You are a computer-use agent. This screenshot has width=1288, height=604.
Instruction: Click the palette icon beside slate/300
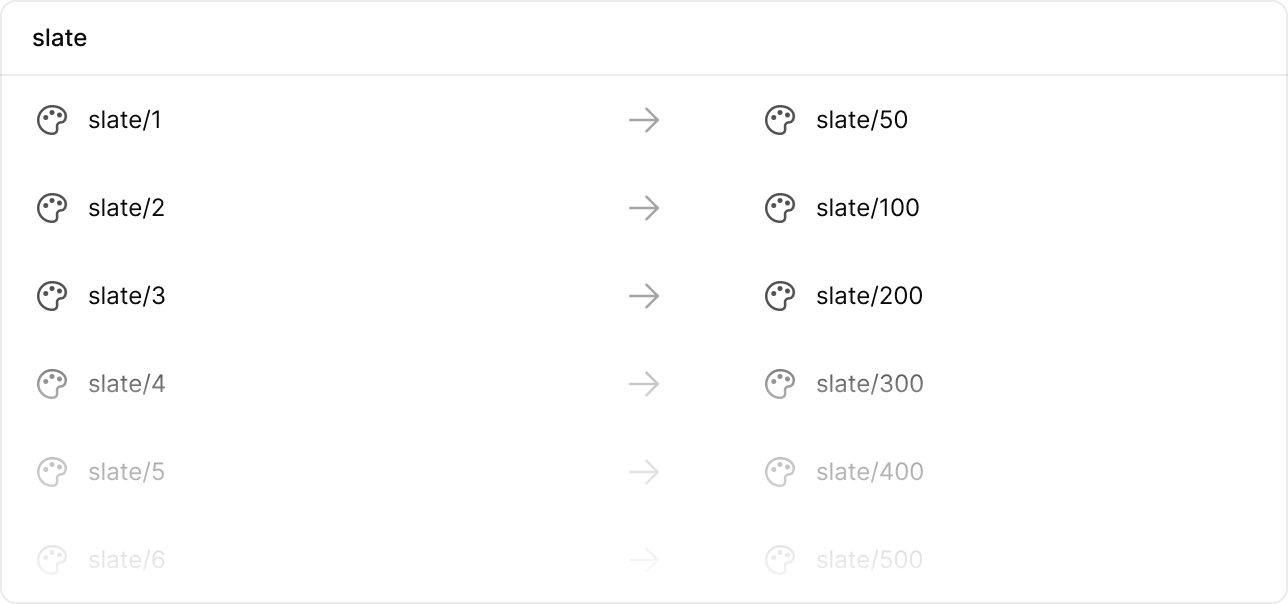click(780, 385)
